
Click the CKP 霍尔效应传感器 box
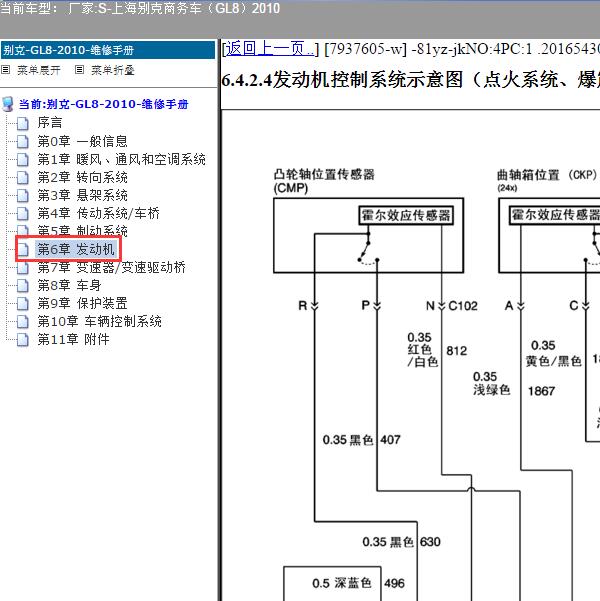[555, 215]
